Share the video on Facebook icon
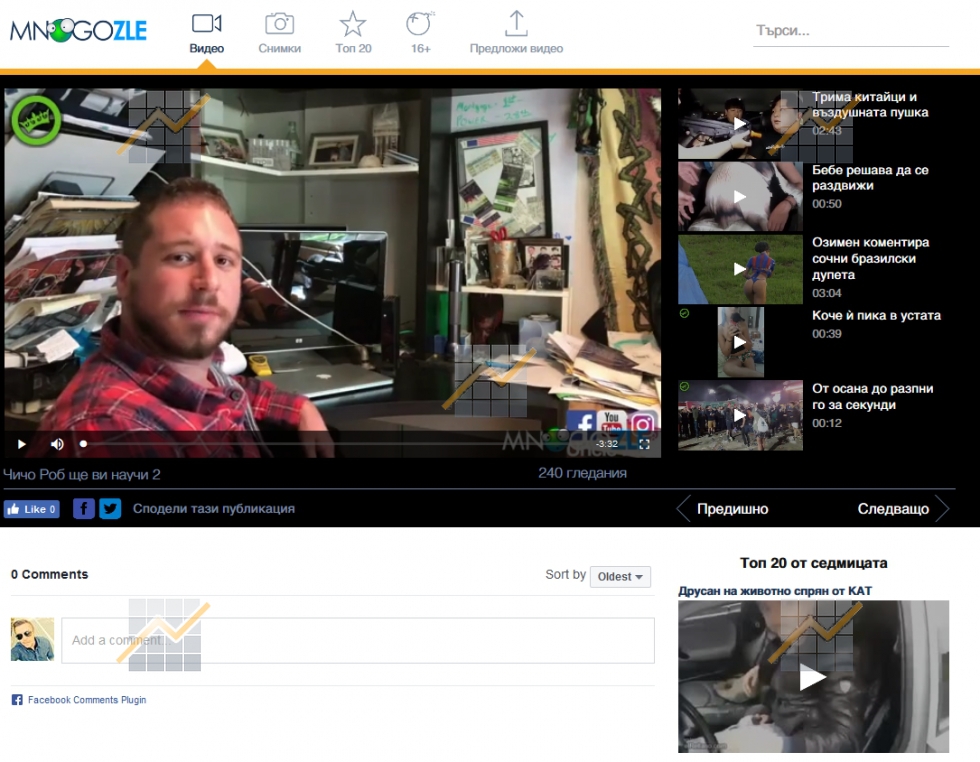 coord(84,509)
